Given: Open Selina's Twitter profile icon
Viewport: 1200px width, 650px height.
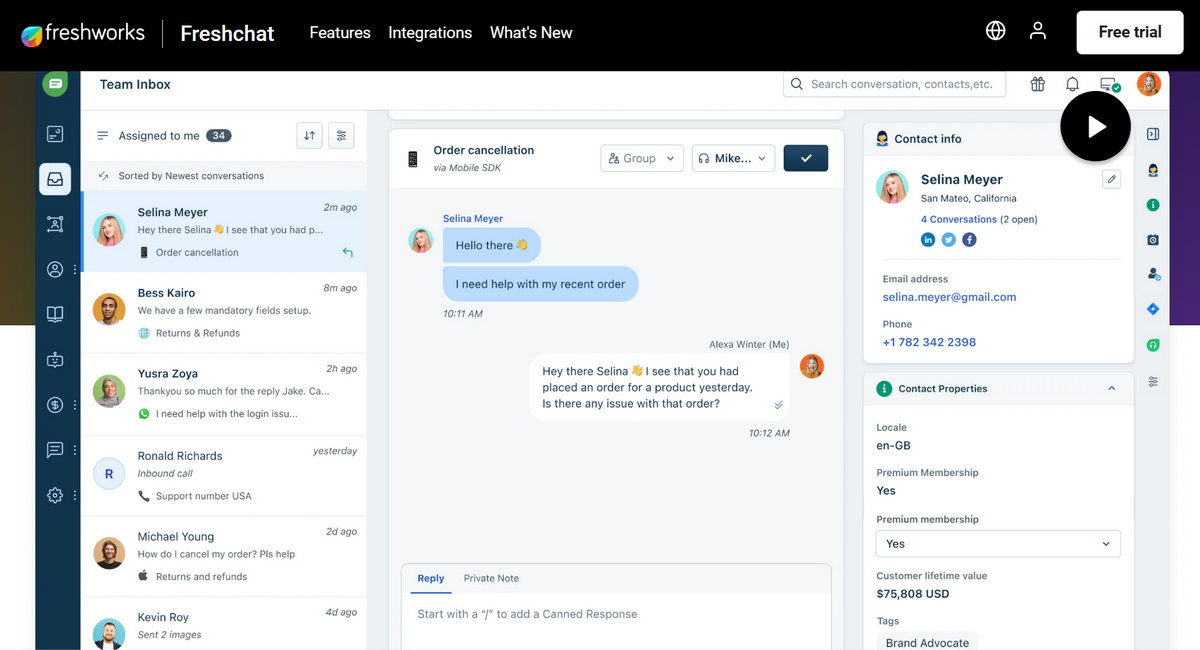Looking at the screenshot, I should click(x=949, y=240).
